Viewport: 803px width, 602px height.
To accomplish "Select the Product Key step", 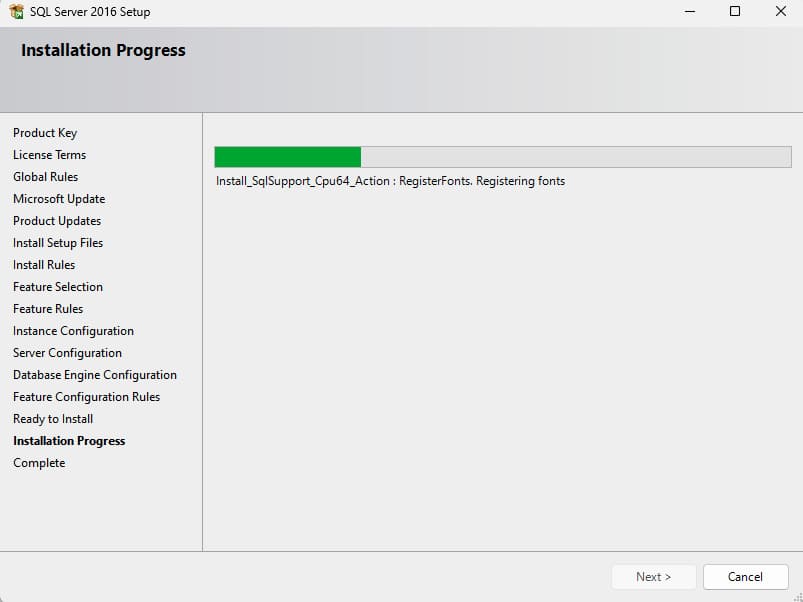I will (45, 133).
